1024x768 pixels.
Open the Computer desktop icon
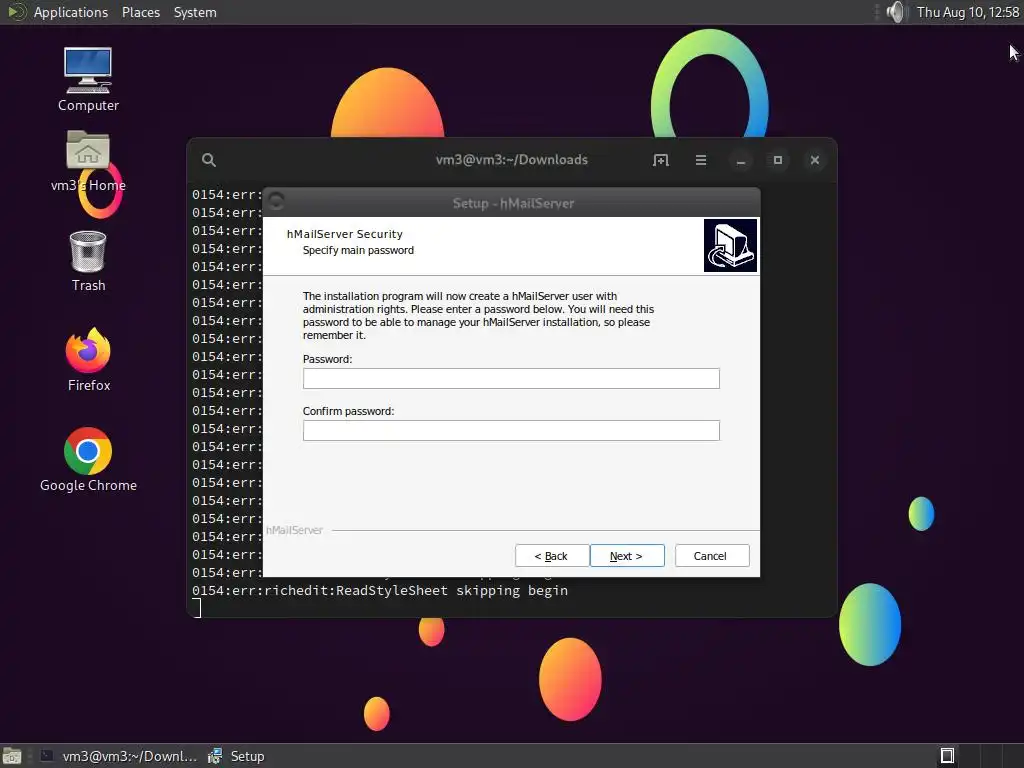88,79
